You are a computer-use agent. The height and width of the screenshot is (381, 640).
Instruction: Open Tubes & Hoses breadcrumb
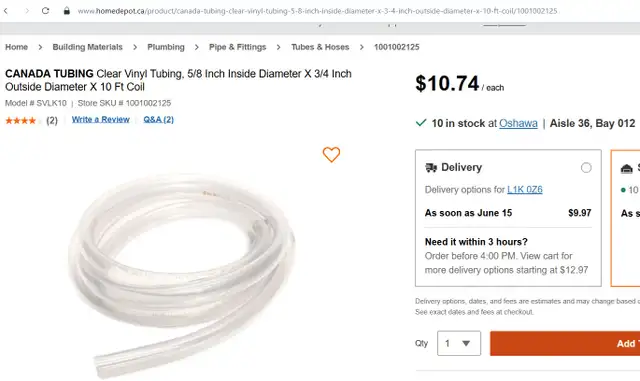click(320, 47)
